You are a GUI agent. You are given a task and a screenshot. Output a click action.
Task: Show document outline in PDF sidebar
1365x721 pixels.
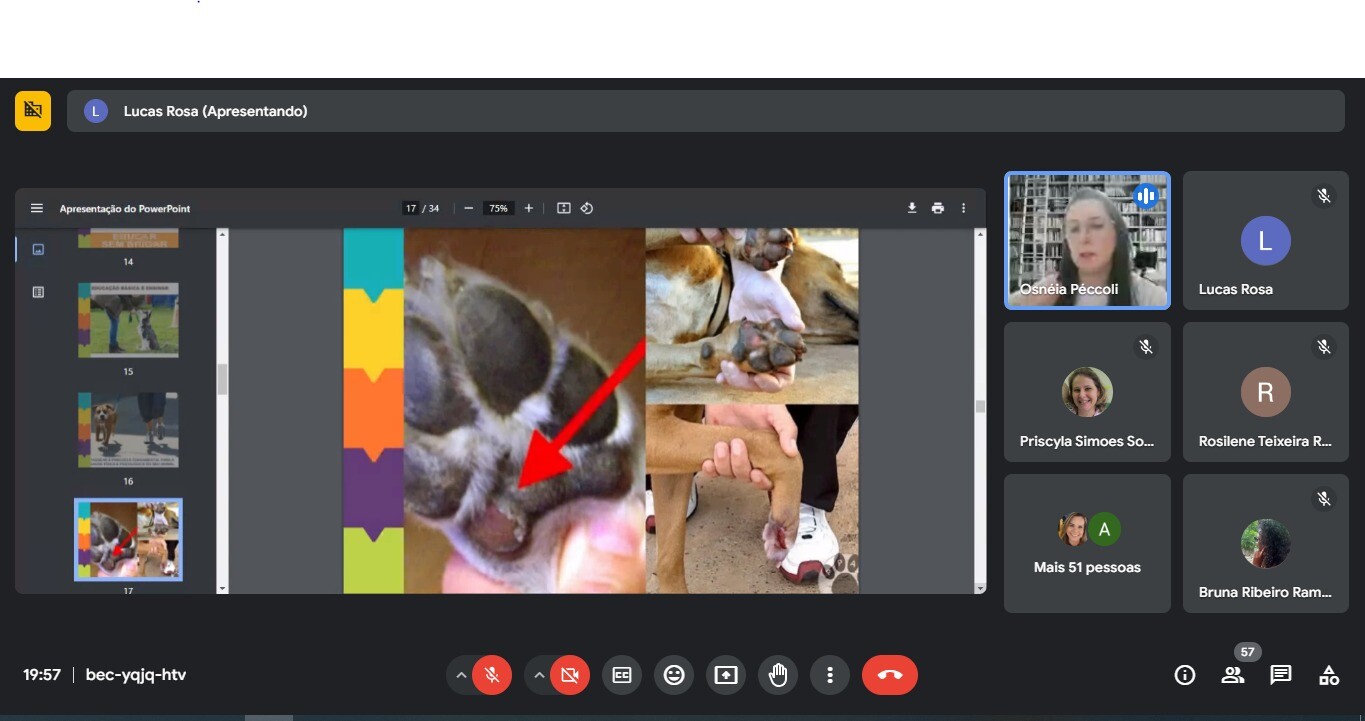pos(38,292)
